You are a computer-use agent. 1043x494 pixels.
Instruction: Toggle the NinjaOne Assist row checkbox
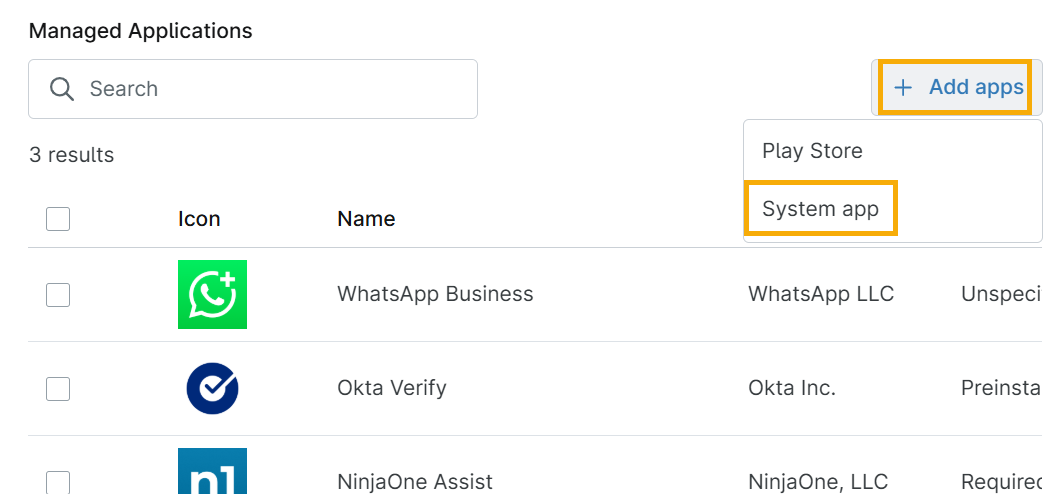point(58,482)
